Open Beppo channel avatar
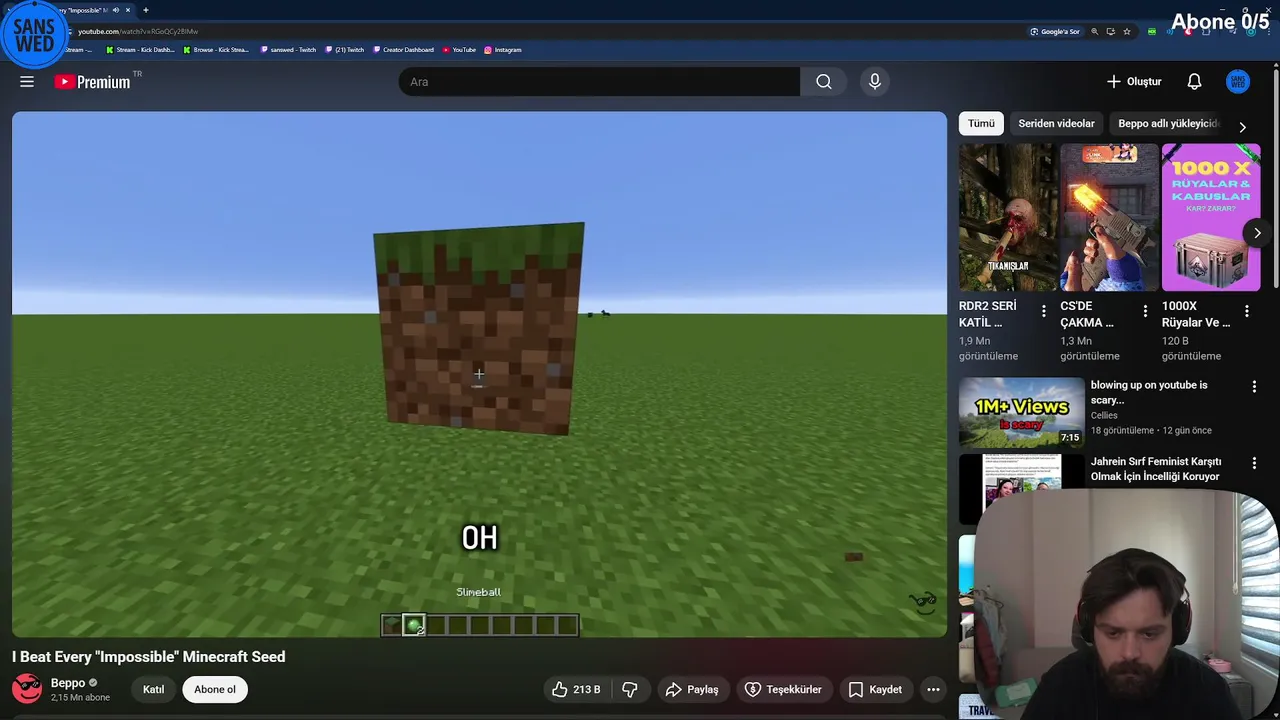 [x=27, y=689]
